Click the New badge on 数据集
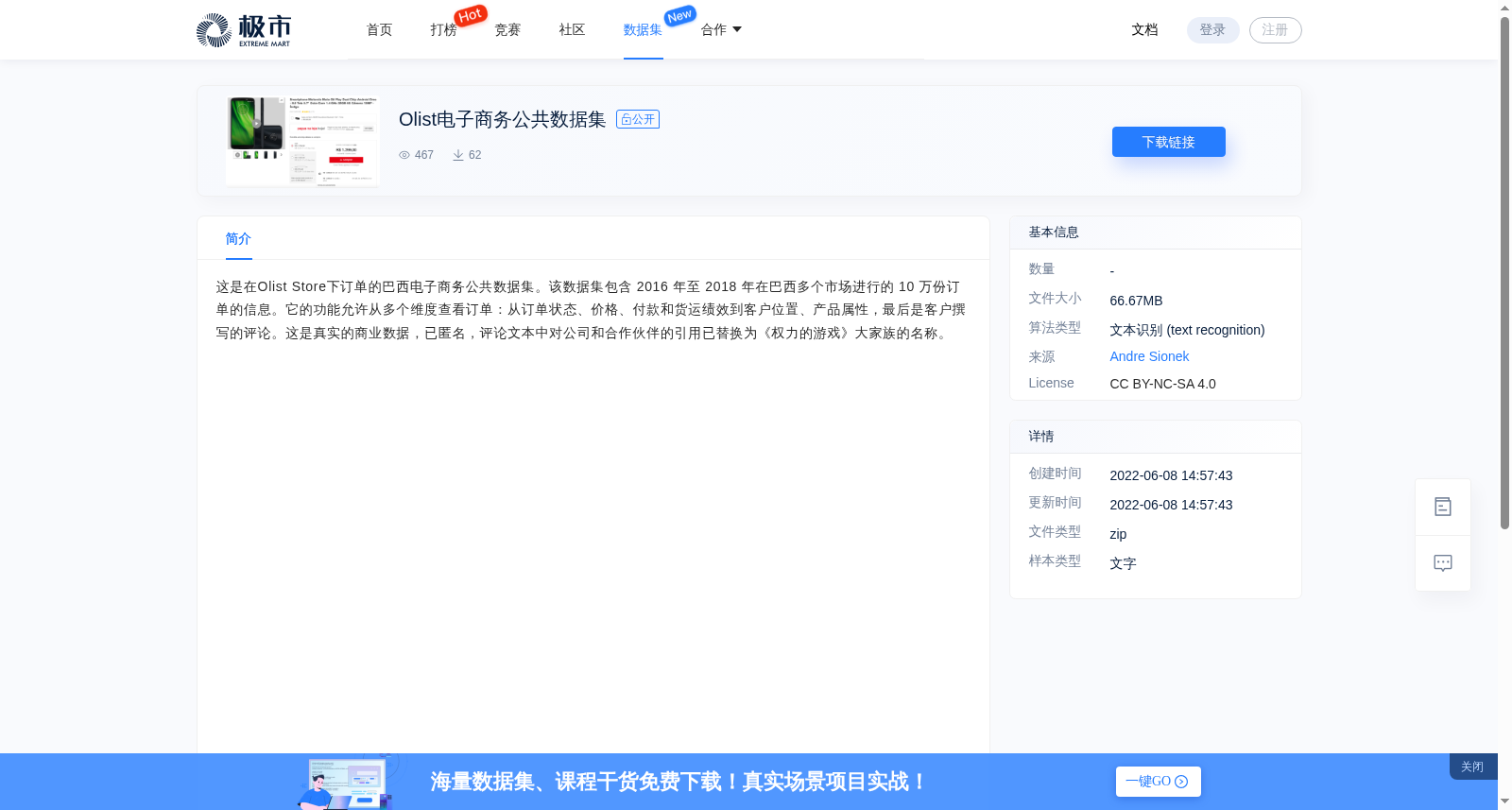The image size is (1512, 810). coord(679,16)
